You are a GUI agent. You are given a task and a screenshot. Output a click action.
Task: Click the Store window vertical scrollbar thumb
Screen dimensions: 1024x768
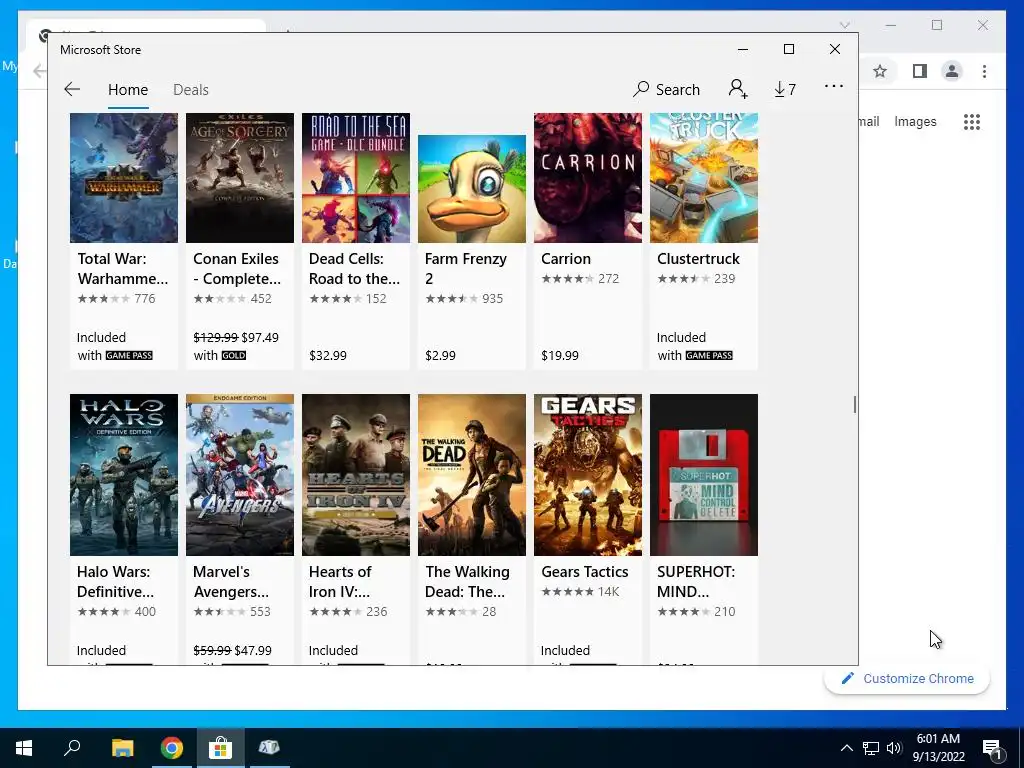coord(854,404)
